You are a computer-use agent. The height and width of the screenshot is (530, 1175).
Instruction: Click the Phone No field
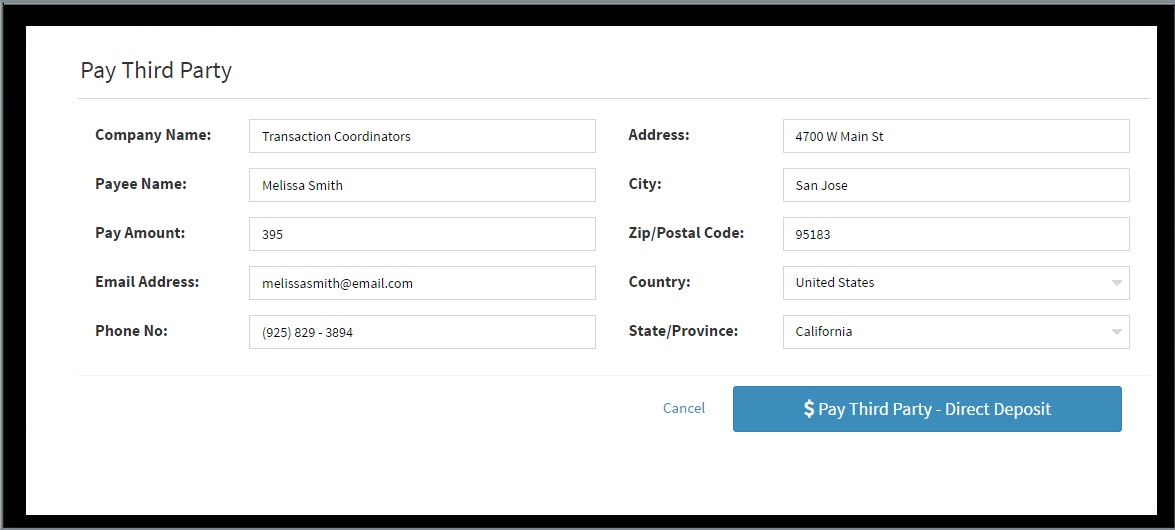(x=423, y=332)
